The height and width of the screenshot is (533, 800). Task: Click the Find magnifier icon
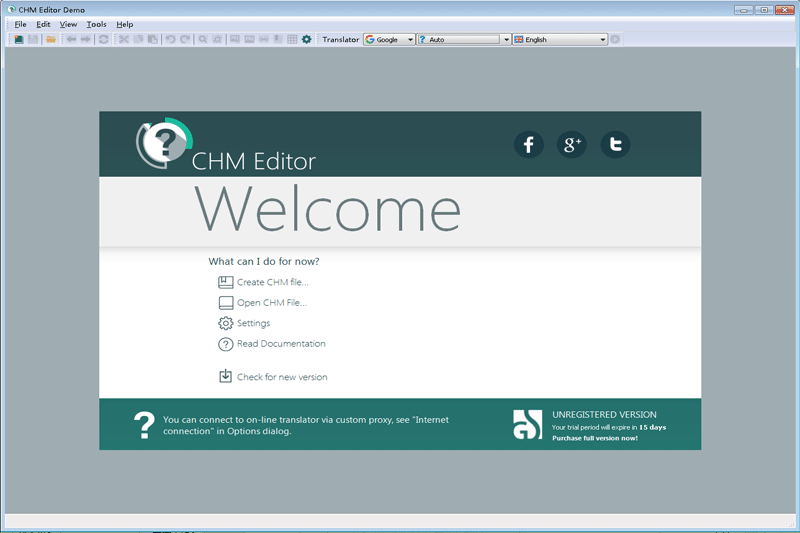[x=203, y=39]
